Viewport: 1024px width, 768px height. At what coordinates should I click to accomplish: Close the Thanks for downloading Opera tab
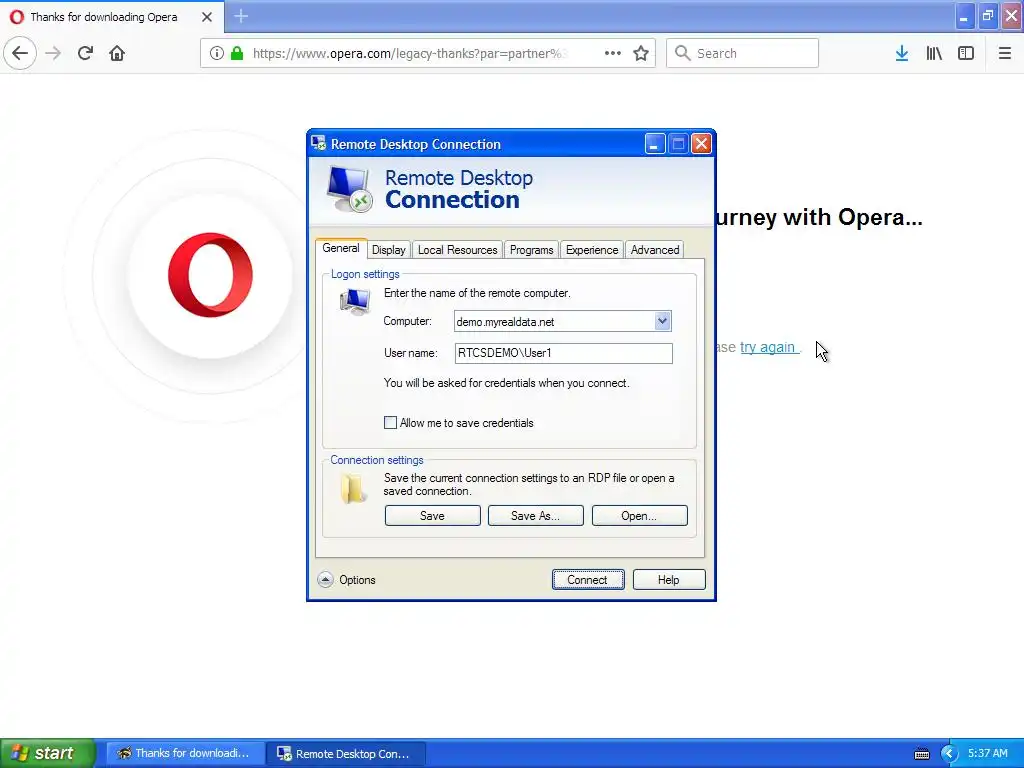pos(207,17)
